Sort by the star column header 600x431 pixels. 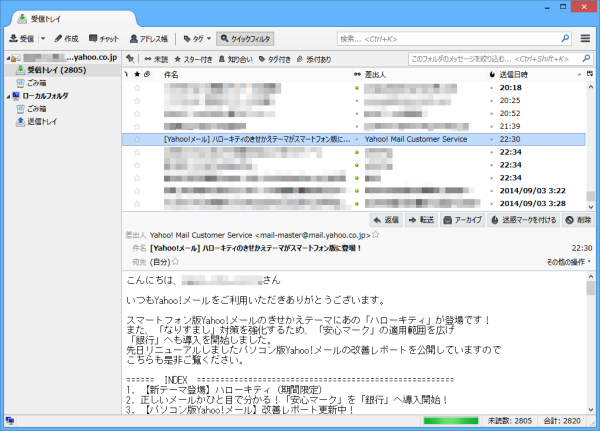[137, 74]
